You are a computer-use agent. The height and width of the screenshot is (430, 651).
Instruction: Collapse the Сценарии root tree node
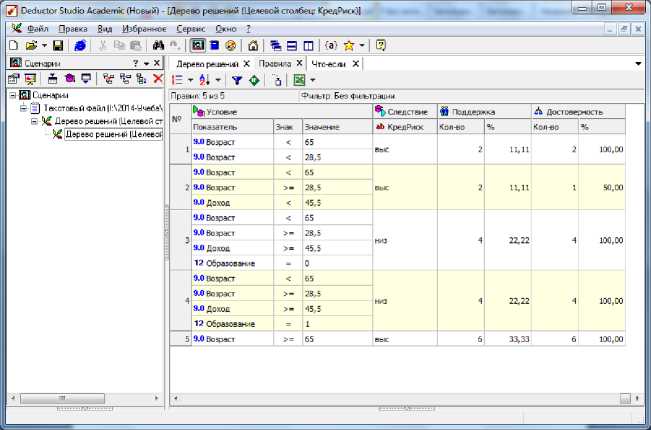(x=12, y=95)
